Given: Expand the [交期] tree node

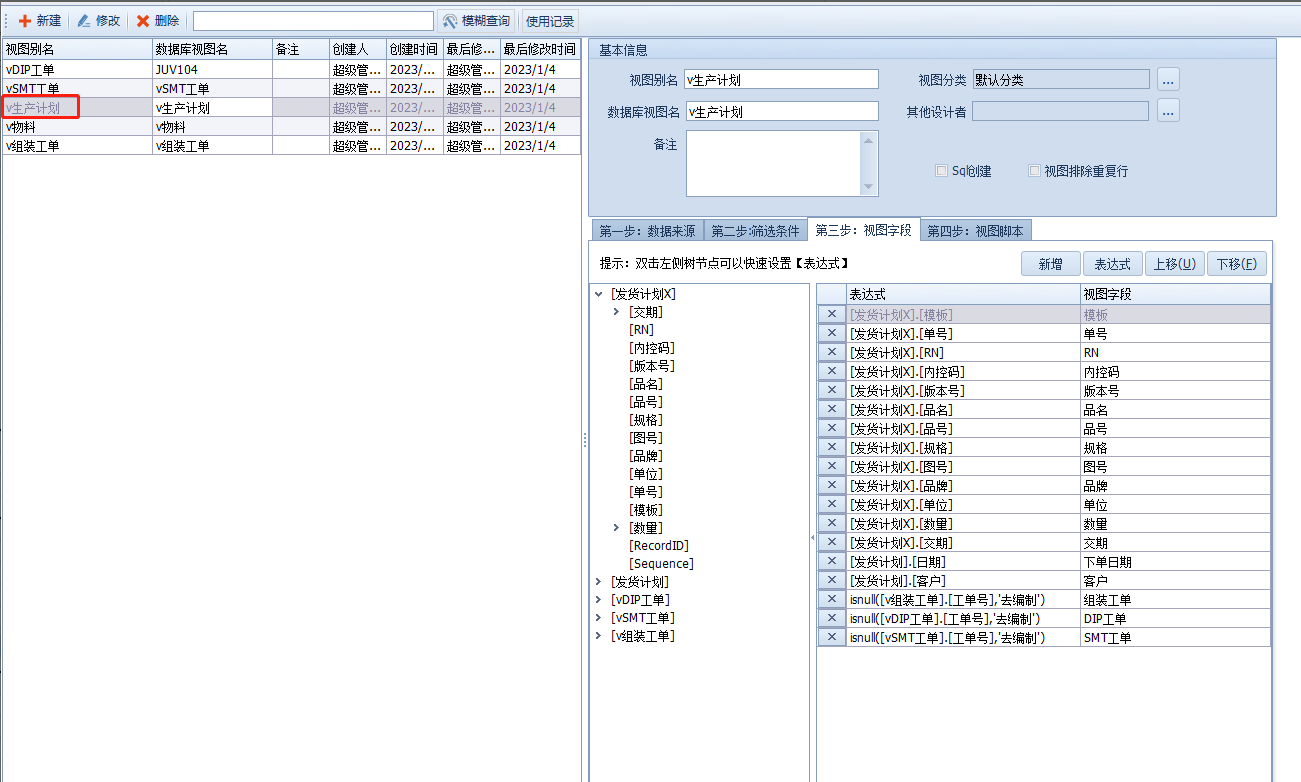Looking at the screenshot, I should [617, 312].
